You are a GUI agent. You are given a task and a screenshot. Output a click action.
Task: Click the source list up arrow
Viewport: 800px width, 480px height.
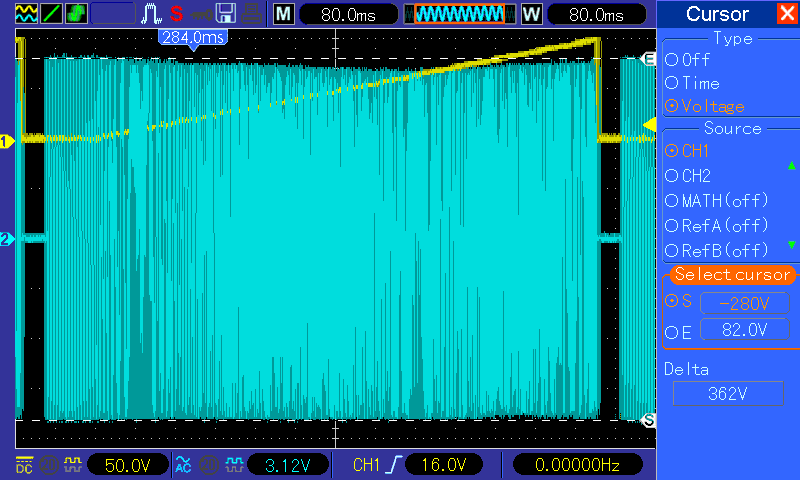pos(791,165)
